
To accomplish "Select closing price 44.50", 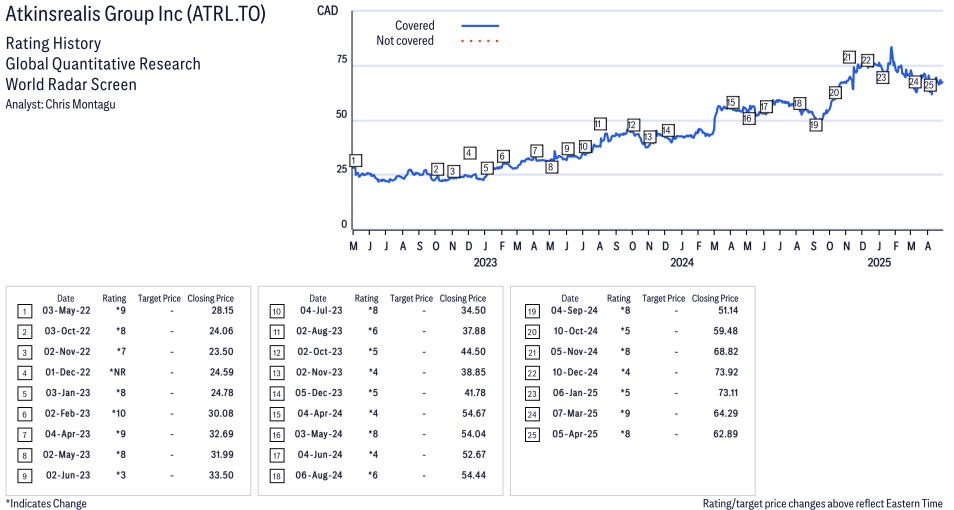I will (x=473, y=351).
